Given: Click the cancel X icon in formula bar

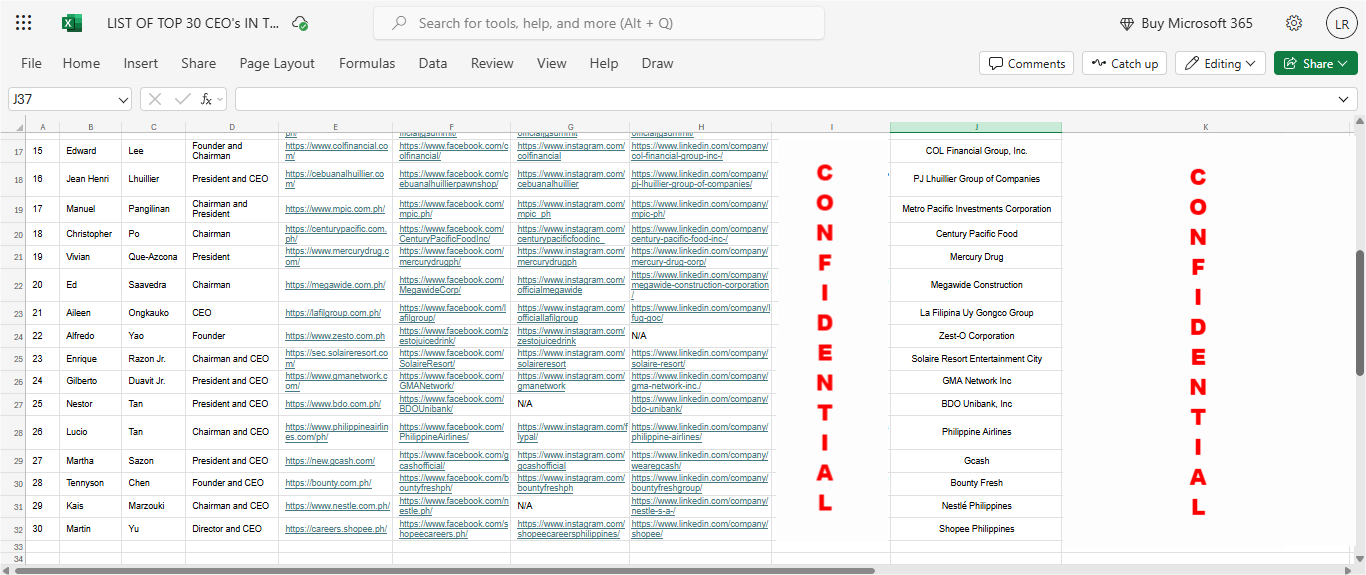Looking at the screenshot, I should [x=156, y=99].
